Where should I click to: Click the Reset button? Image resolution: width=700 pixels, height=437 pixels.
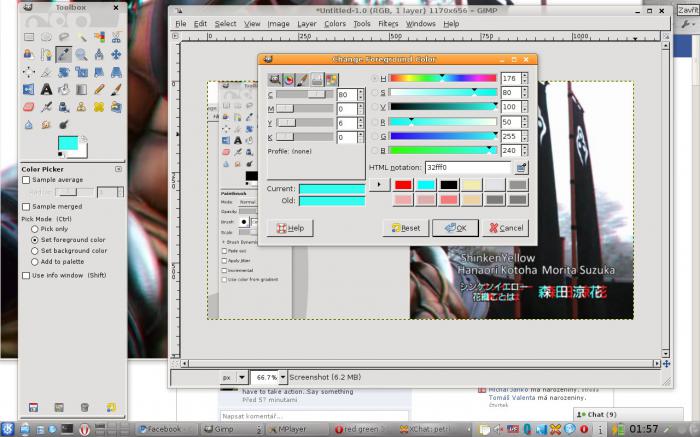tap(405, 228)
